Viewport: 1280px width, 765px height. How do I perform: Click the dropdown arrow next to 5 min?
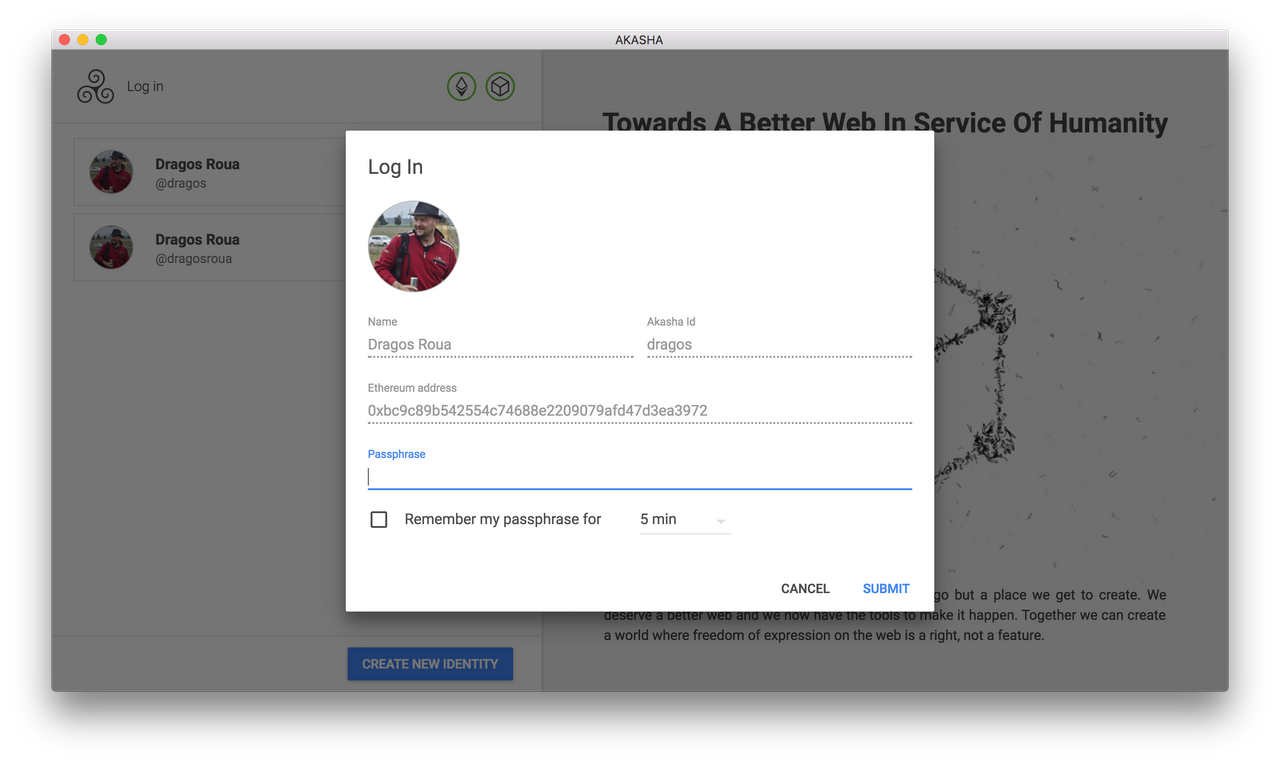tap(719, 519)
